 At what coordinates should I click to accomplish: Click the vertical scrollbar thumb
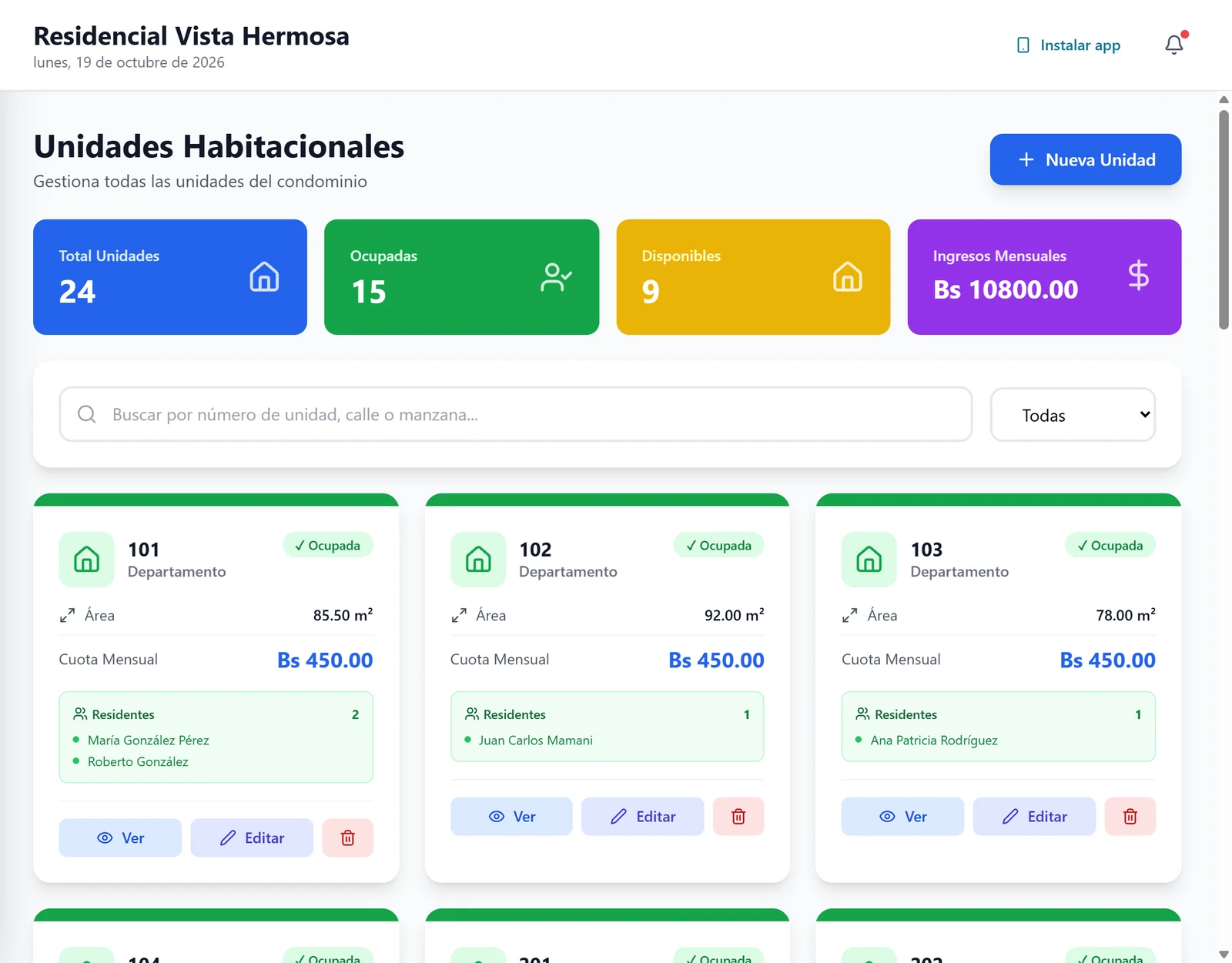point(1224,219)
